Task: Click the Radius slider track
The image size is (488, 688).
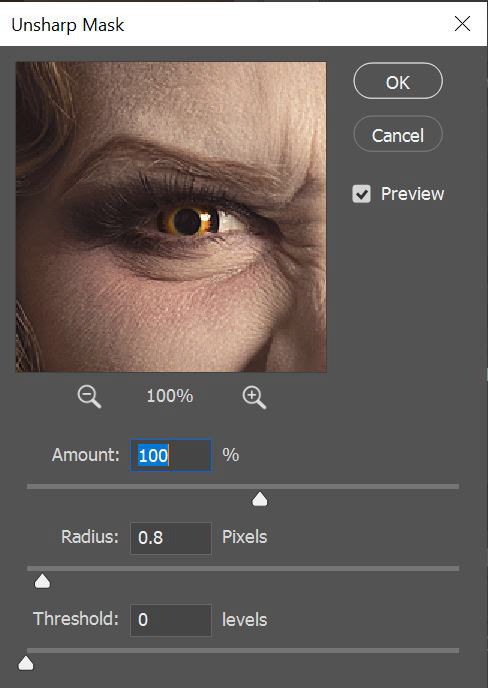Action: [x=243, y=569]
